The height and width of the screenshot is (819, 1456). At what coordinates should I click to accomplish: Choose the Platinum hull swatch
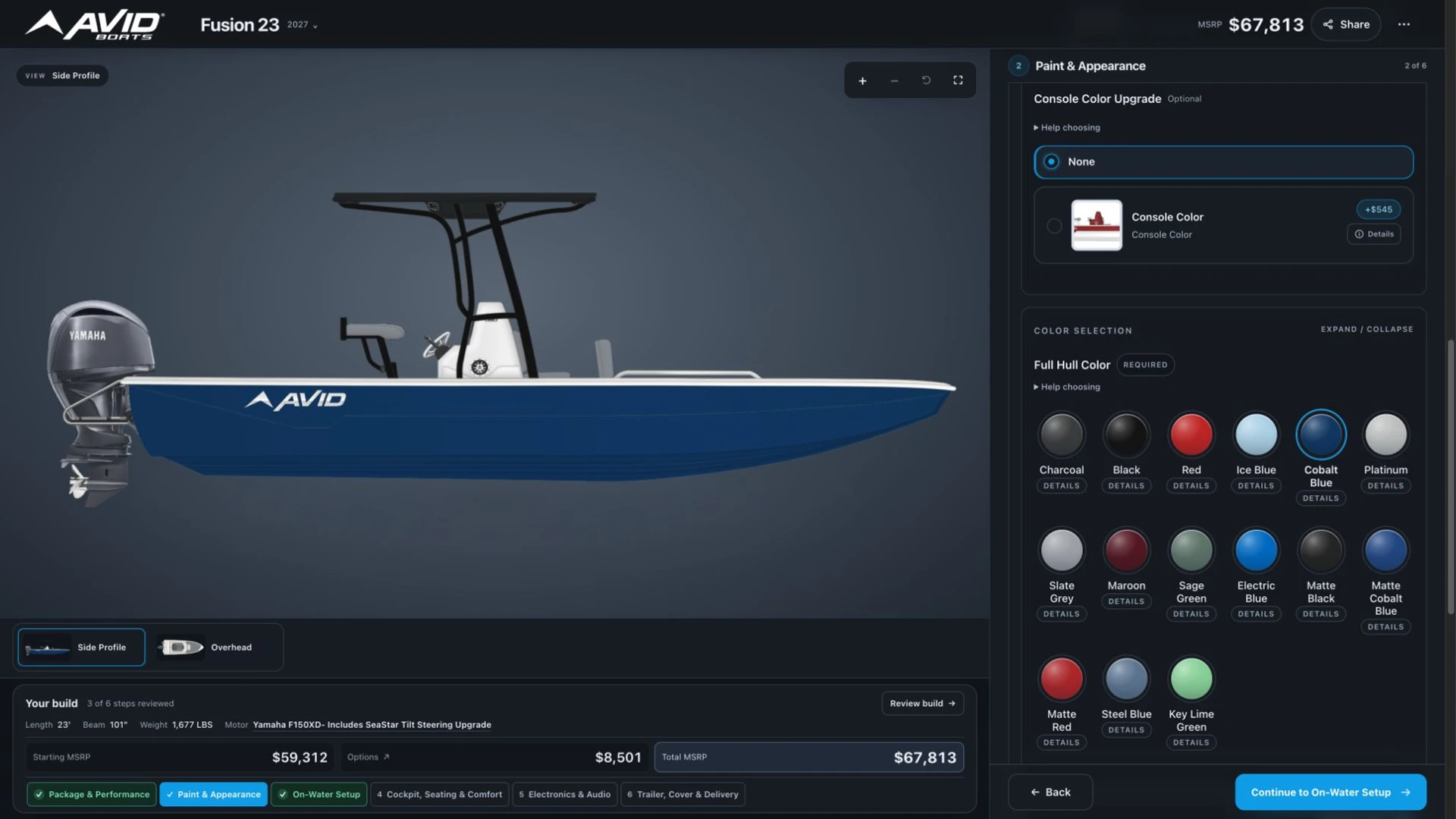click(x=1385, y=435)
